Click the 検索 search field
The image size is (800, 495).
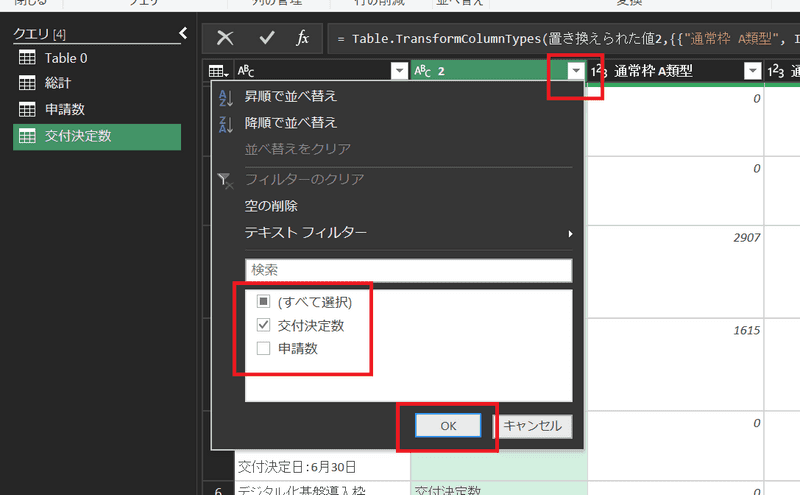click(x=408, y=270)
